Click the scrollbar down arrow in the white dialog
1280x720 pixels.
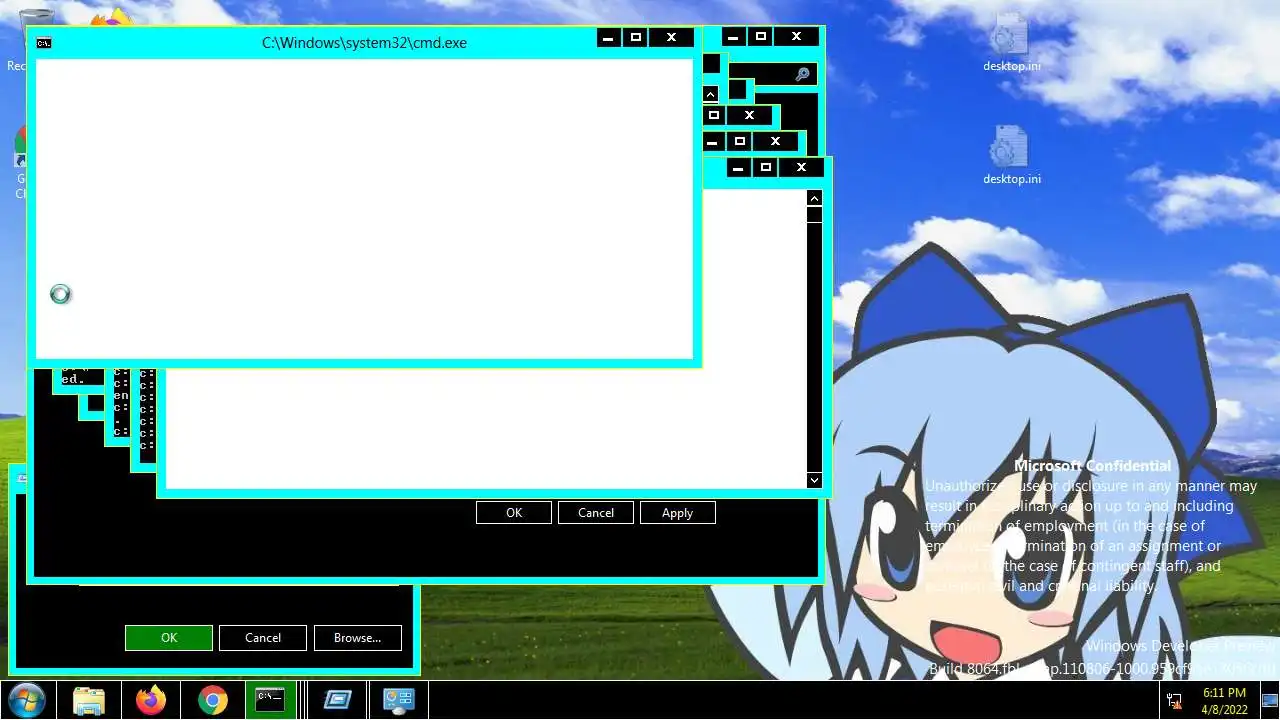(814, 480)
